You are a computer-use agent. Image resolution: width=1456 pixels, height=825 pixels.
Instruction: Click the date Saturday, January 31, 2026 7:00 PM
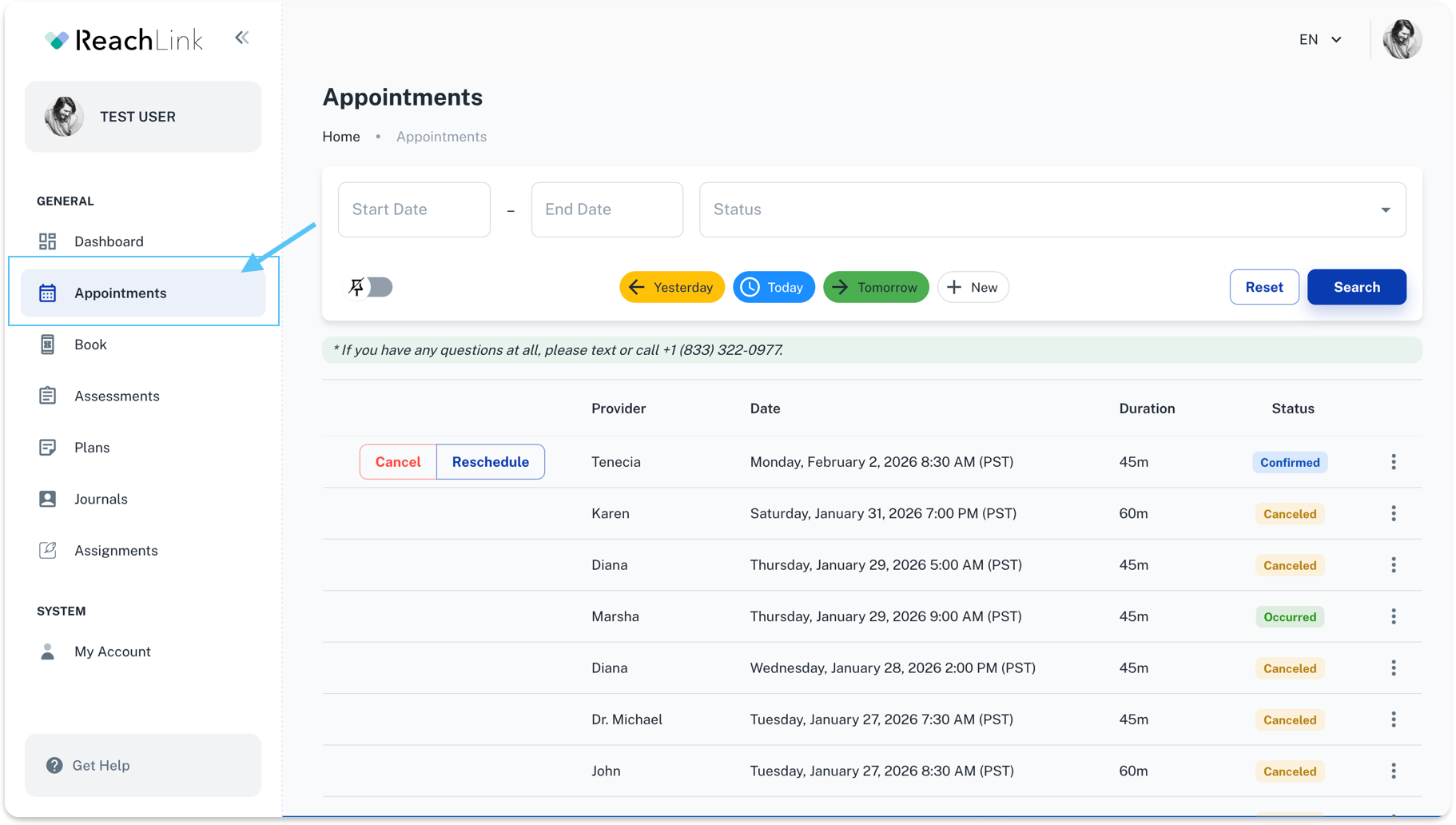pos(883,514)
